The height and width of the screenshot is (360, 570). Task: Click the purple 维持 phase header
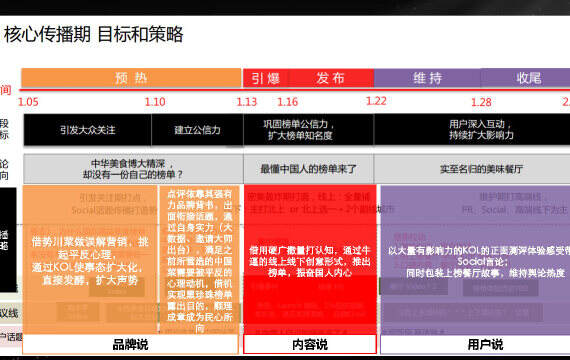(x=428, y=78)
